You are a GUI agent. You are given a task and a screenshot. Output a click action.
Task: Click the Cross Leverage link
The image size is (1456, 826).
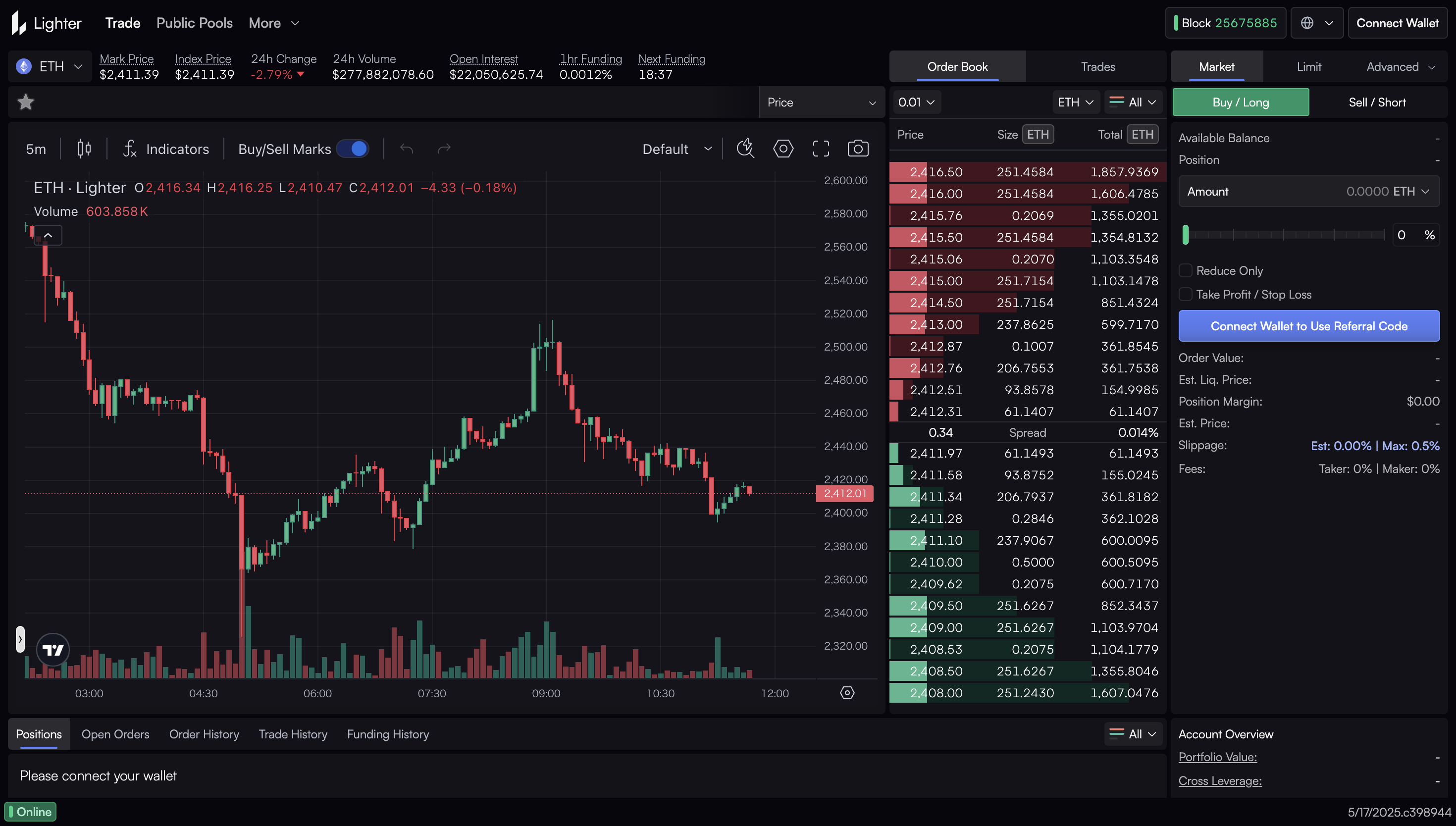pos(1220,780)
